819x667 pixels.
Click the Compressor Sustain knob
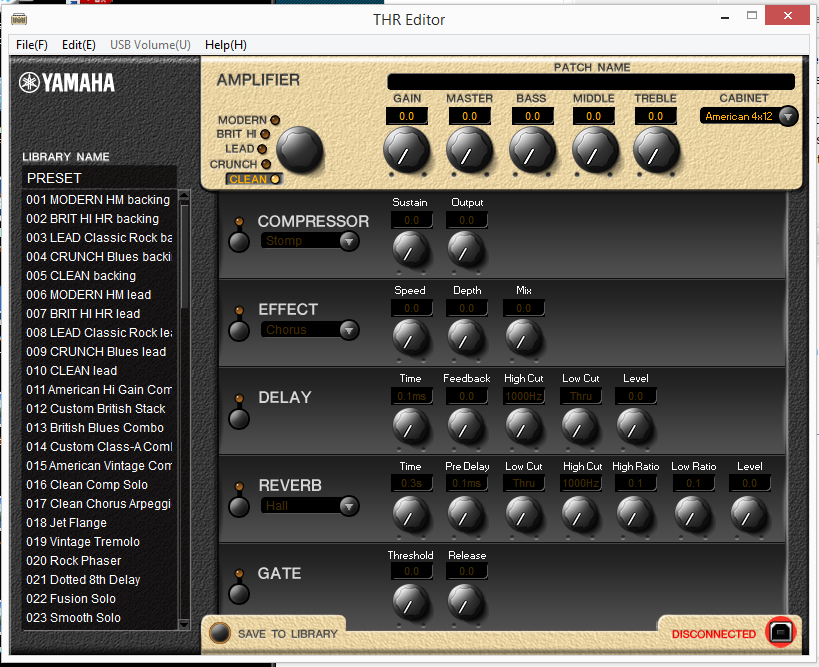(408, 247)
